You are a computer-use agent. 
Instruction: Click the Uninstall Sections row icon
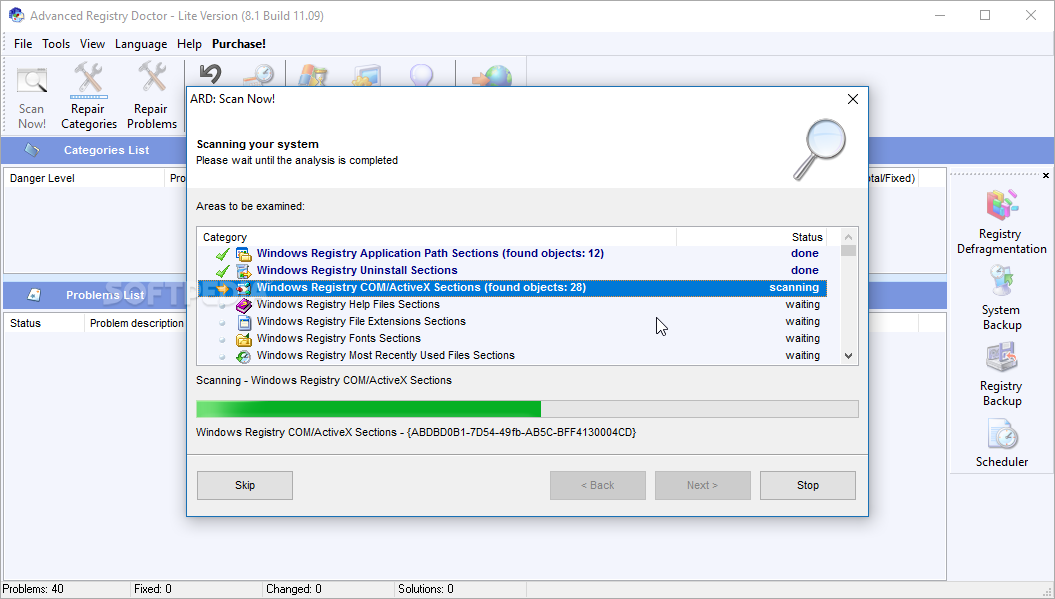tap(244, 271)
